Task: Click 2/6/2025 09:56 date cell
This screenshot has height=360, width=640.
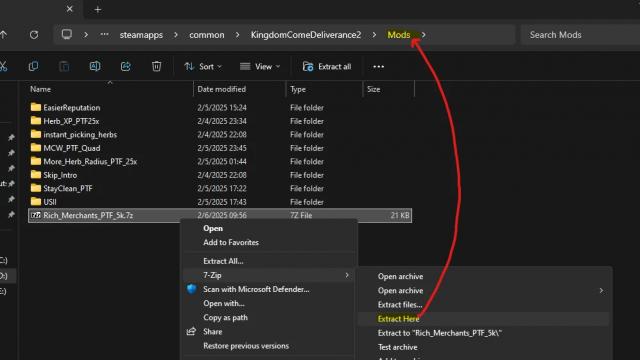Action: click(x=222, y=216)
